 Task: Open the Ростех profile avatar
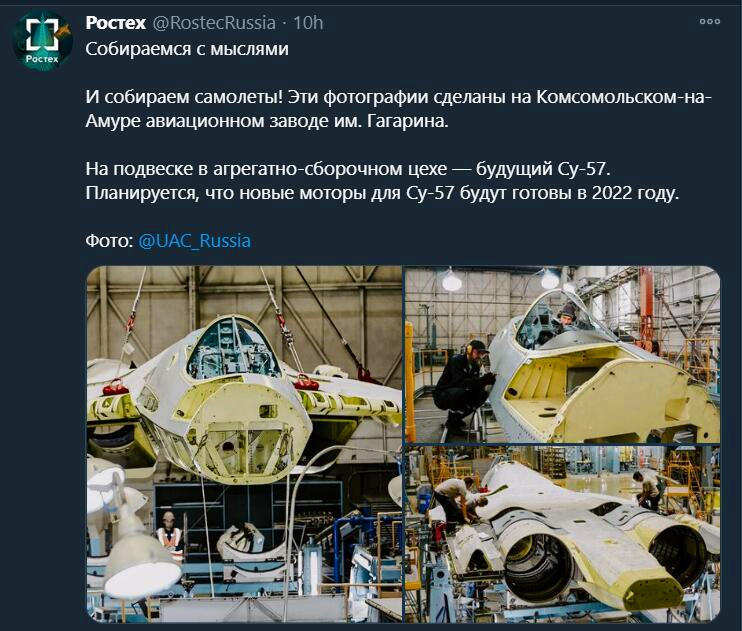42,41
